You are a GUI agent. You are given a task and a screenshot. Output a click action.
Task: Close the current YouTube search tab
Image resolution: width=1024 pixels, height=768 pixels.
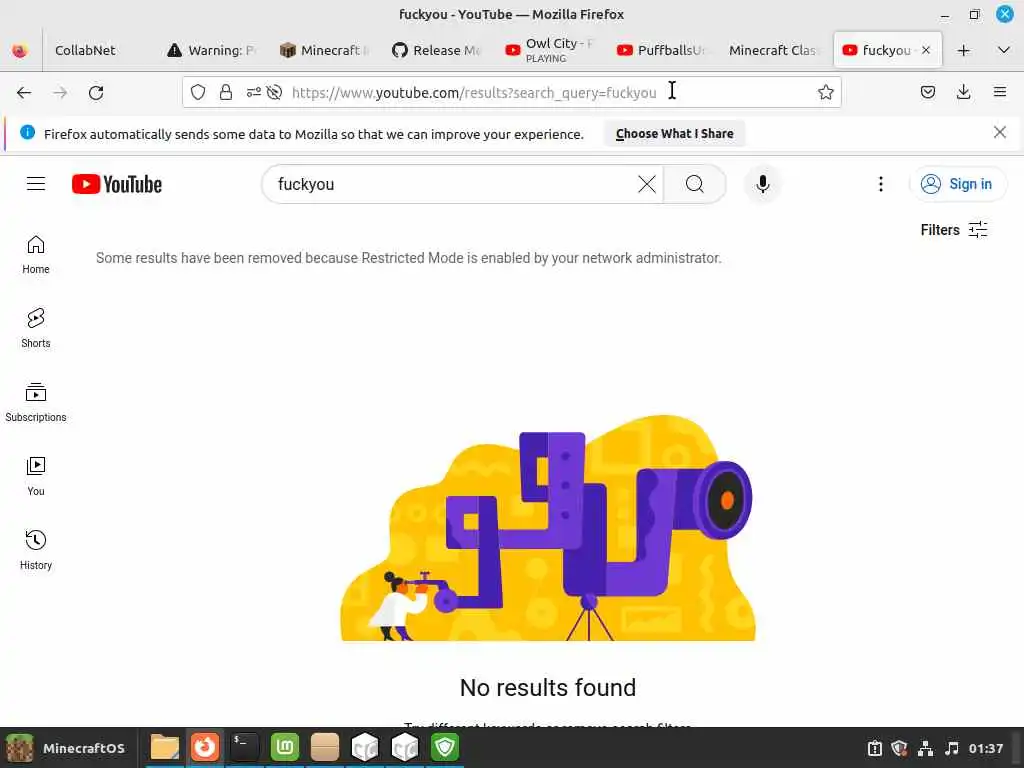point(926,50)
